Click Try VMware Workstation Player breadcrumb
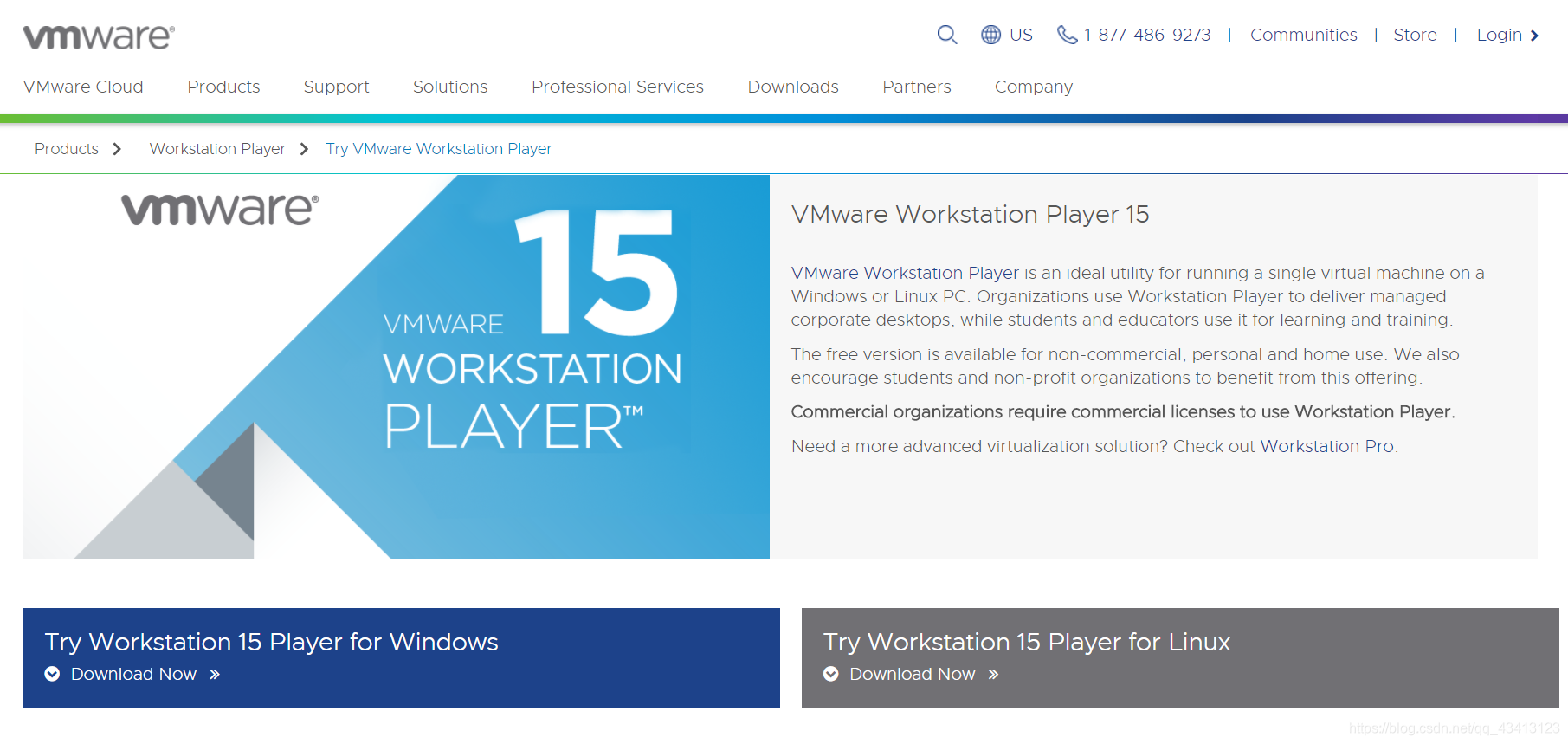This screenshot has width=1568, height=744. pyautogui.click(x=439, y=149)
